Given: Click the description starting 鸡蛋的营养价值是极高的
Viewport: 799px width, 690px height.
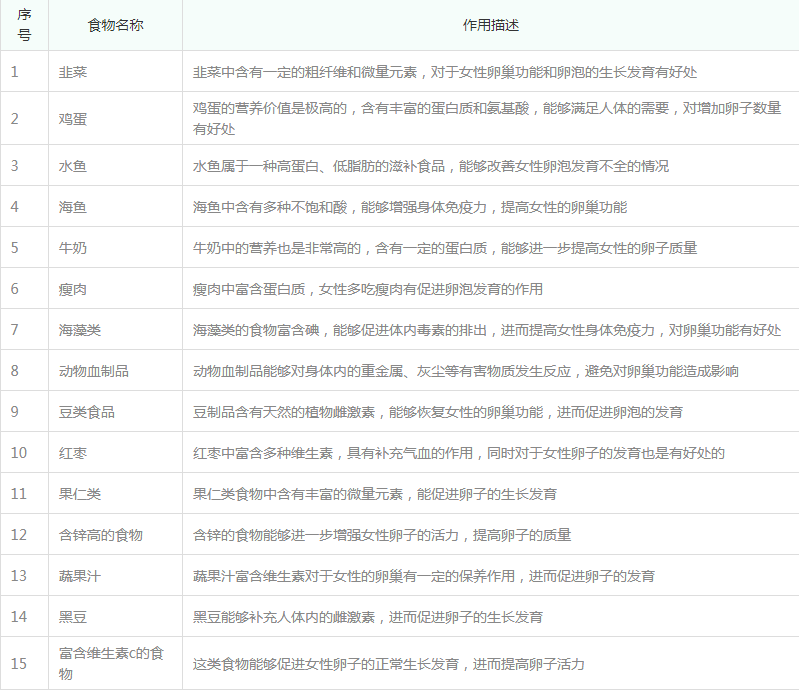Looking at the screenshot, I should (487, 119).
